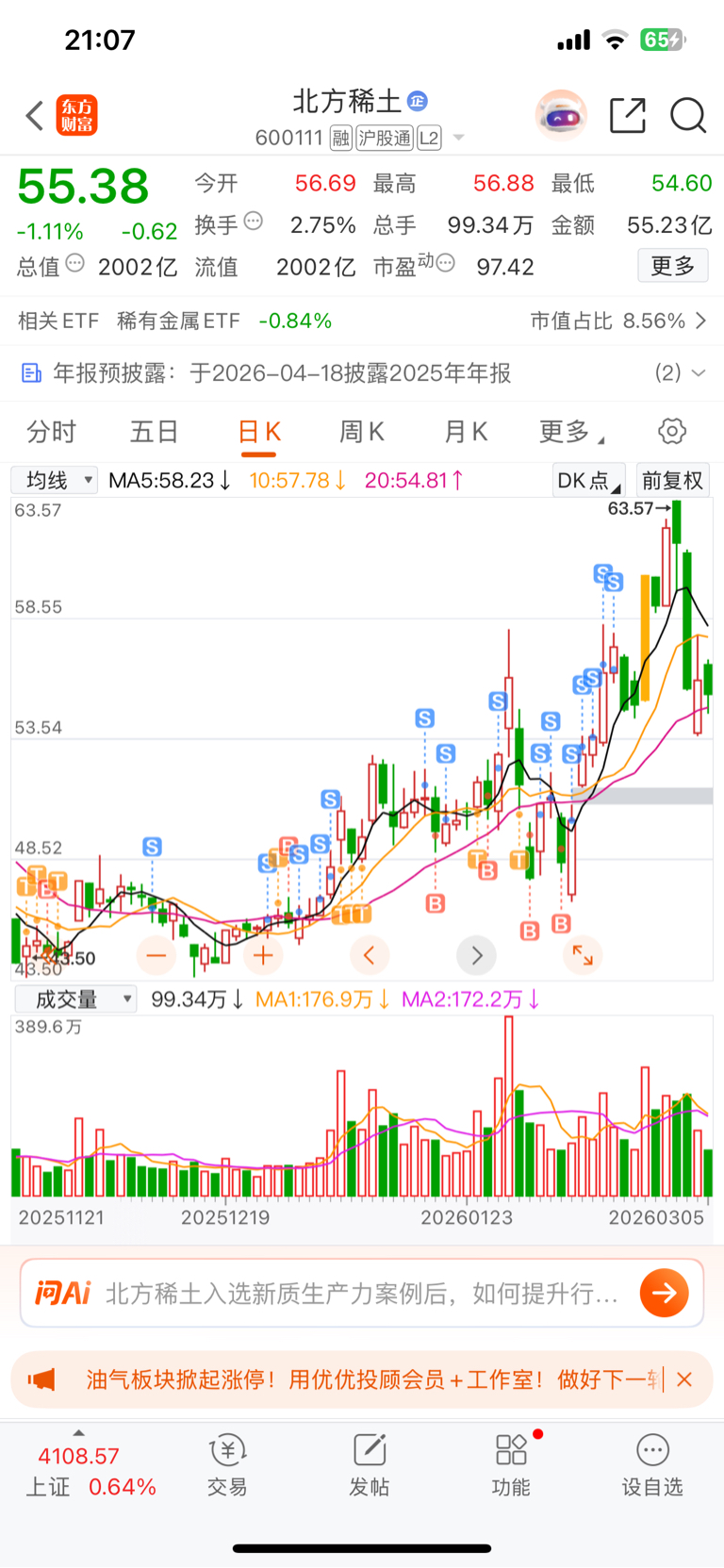
Task: Move chart left with the arrow button
Action: 370,956
